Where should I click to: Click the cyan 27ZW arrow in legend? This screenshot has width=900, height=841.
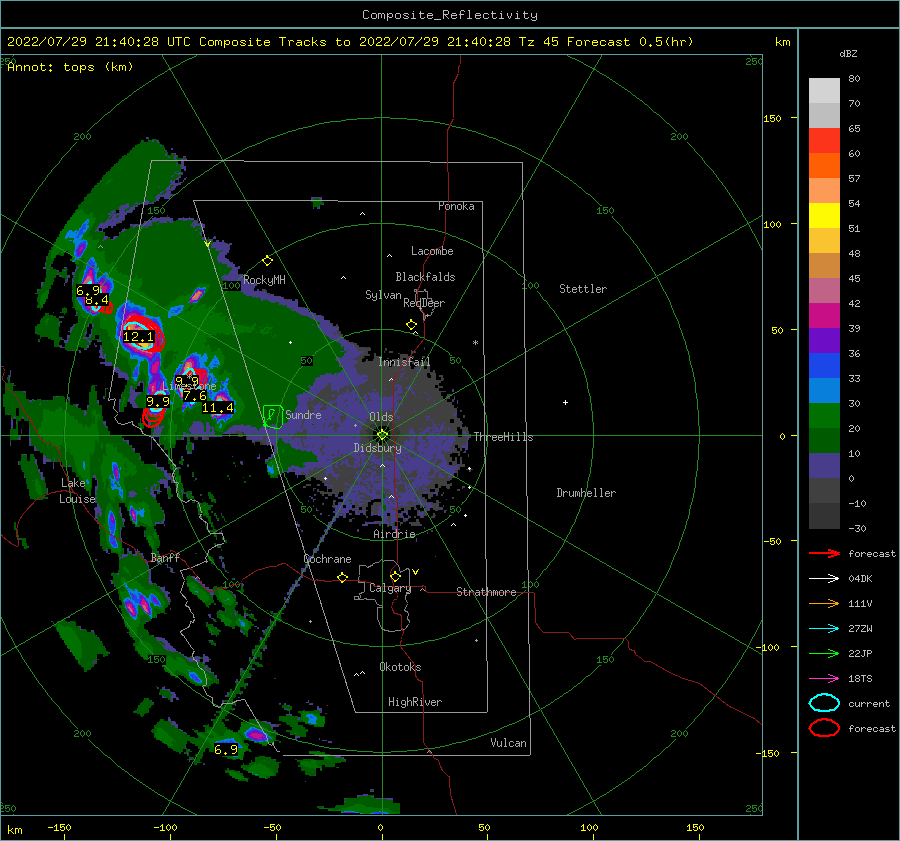[824, 629]
